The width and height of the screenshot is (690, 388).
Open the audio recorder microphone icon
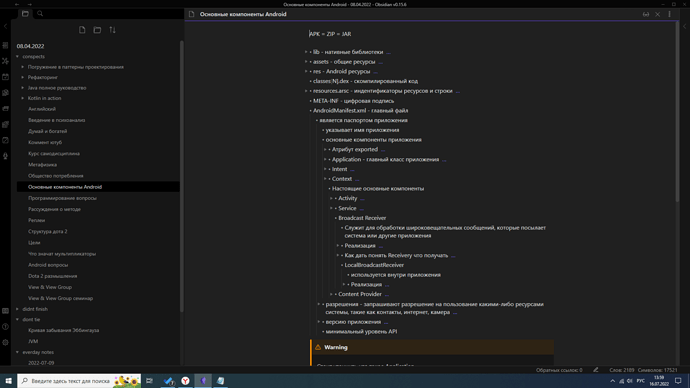[x=5, y=156]
